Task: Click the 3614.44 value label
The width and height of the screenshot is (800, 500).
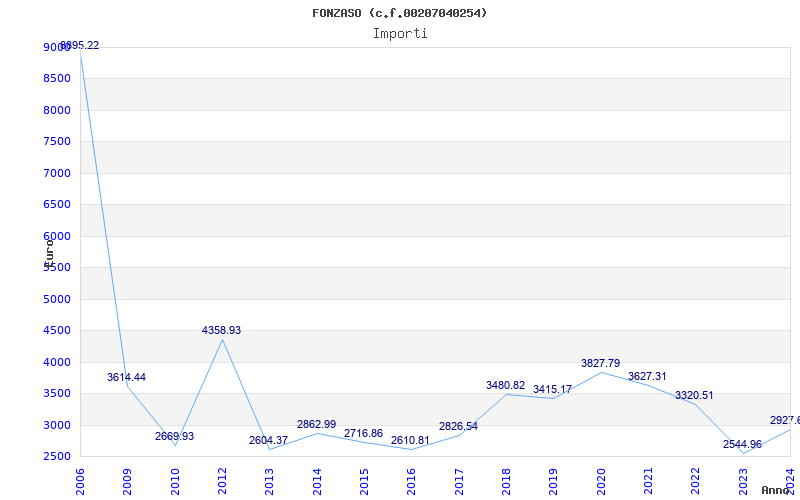Action: (x=126, y=378)
